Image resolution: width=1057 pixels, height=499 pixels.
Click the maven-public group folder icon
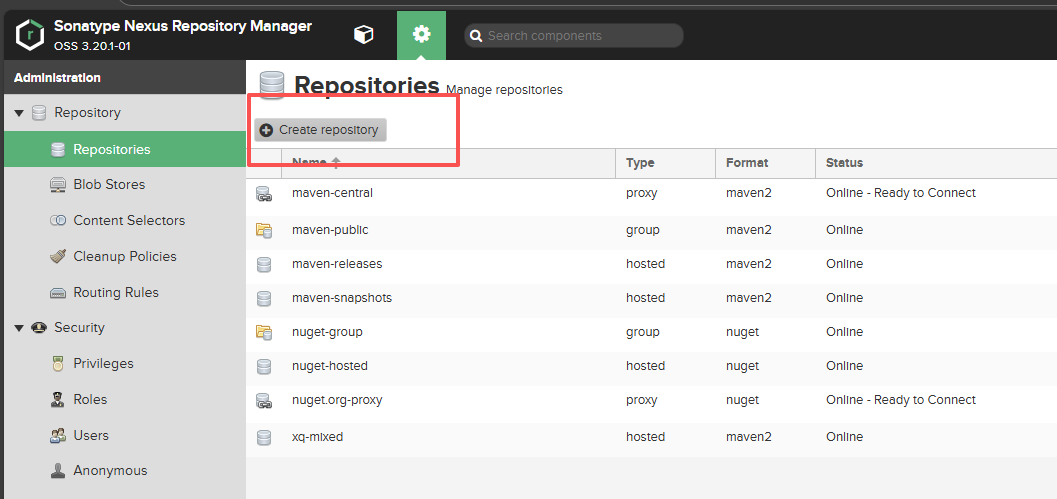pyautogui.click(x=264, y=231)
